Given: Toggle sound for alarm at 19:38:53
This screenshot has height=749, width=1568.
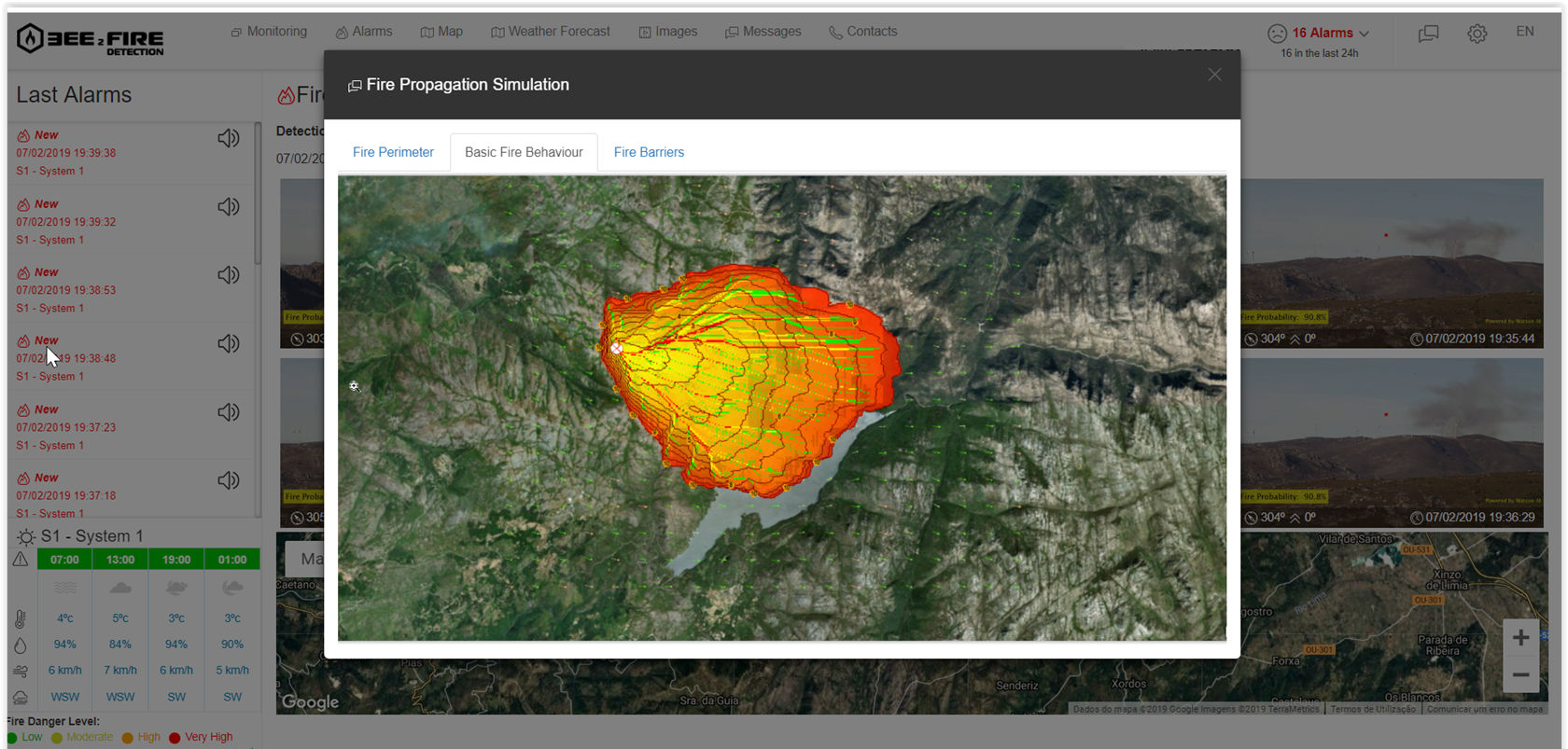Looking at the screenshot, I should pos(229,275).
